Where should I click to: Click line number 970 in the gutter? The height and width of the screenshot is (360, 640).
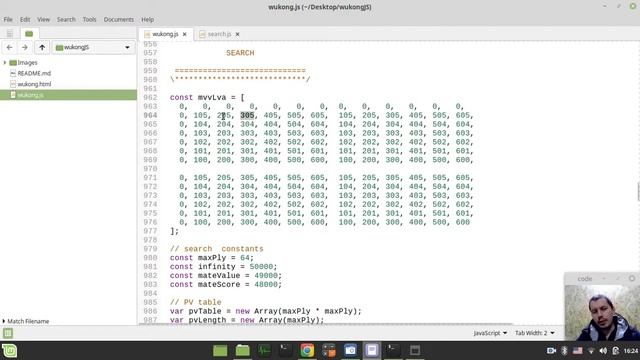click(x=150, y=169)
